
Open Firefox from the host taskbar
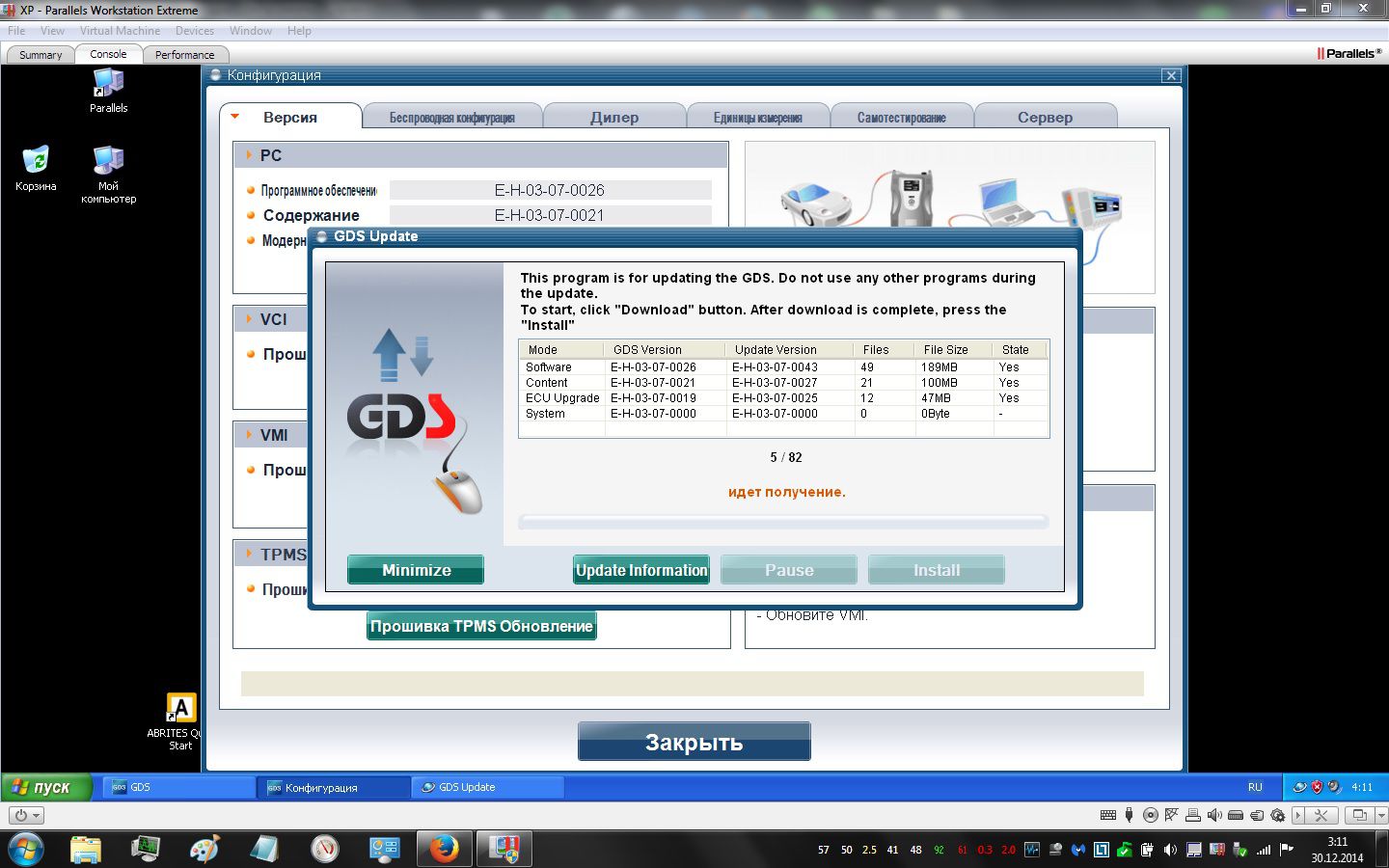444,849
